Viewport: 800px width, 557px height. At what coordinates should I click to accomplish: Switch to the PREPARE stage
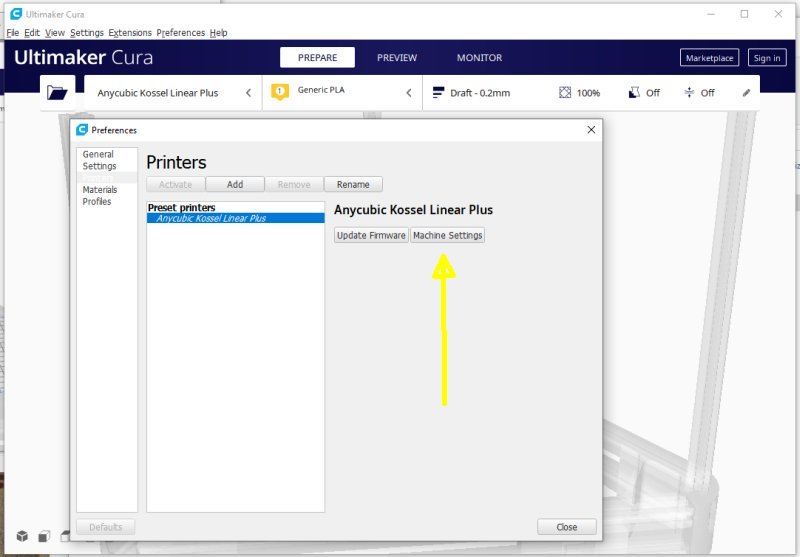pos(317,58)
